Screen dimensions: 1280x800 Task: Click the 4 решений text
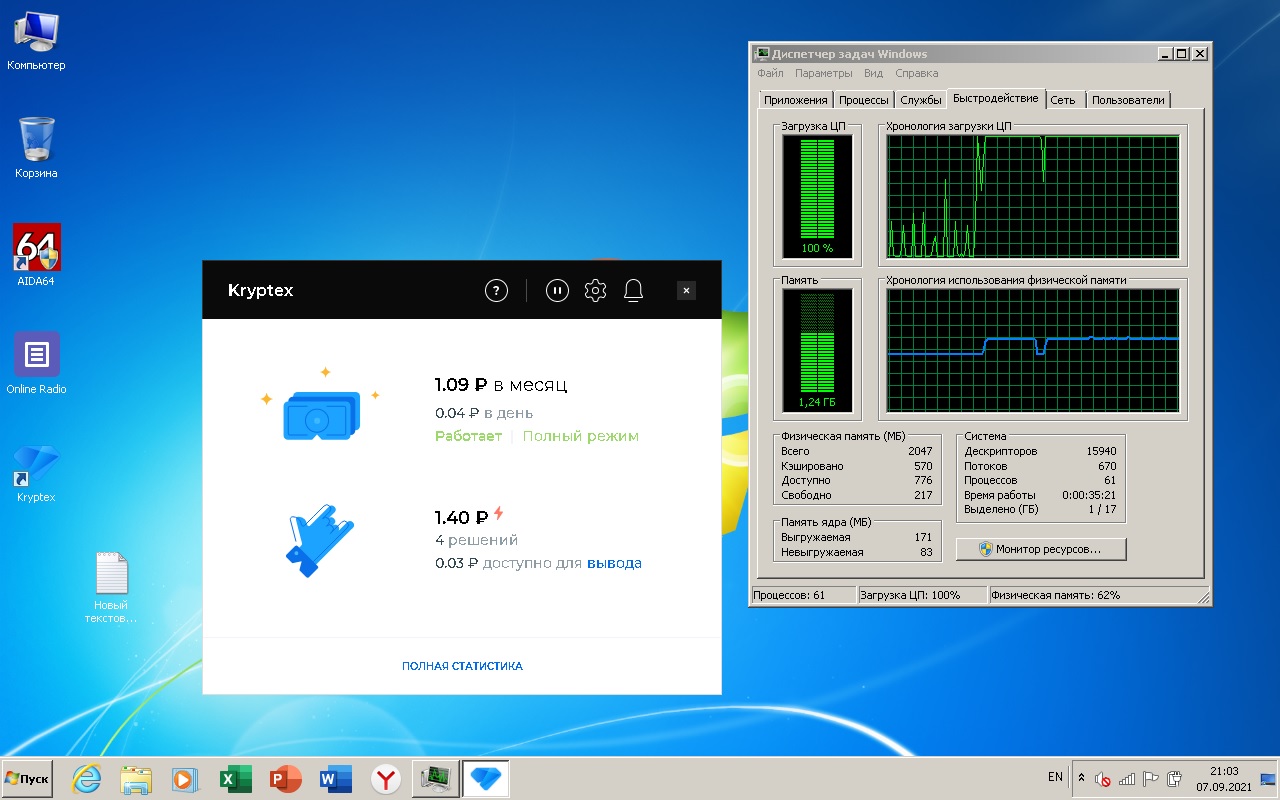pos(476,540)
